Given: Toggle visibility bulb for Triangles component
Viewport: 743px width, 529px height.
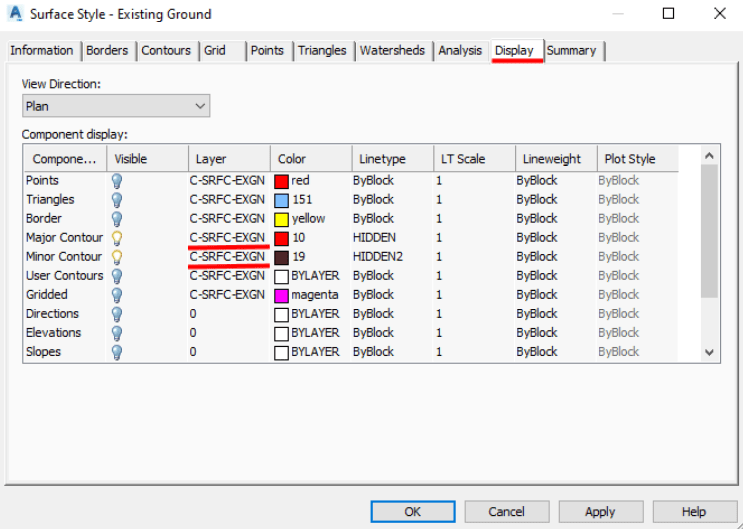Looking at the screenshot, I should pyautogui.click(x=117, y=200).
